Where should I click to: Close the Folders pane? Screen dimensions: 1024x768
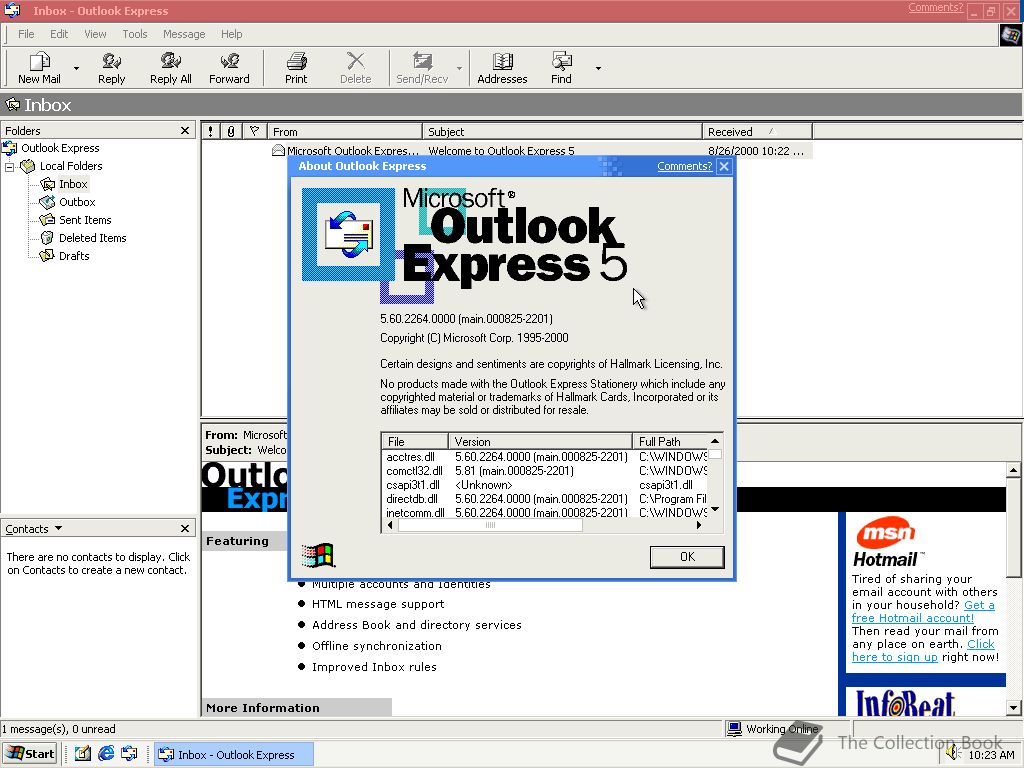(x=185, y=131)
